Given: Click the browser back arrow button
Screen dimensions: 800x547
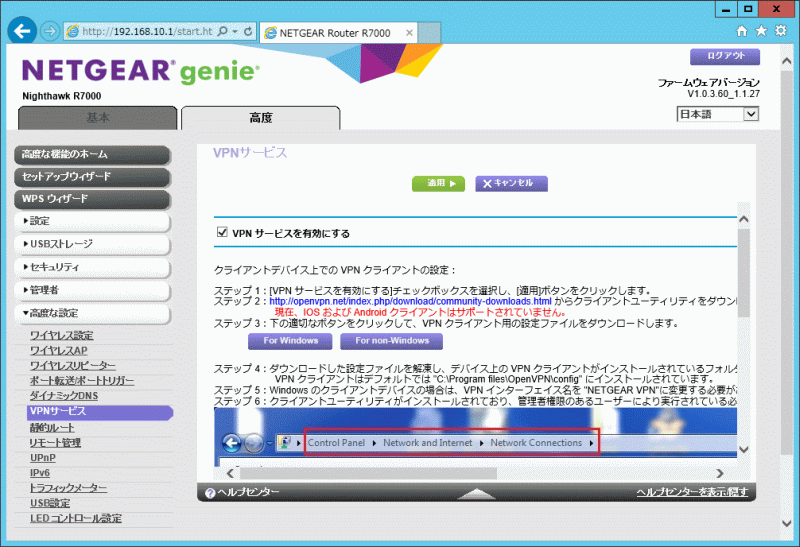Looking at the screenshot, I should pyautogui.click(x=21, y=31).
